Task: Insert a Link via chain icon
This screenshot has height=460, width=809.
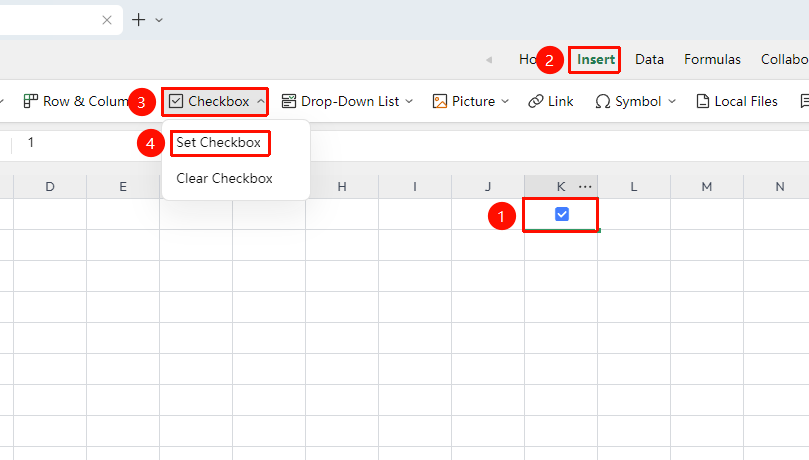Action: [536, 101]
